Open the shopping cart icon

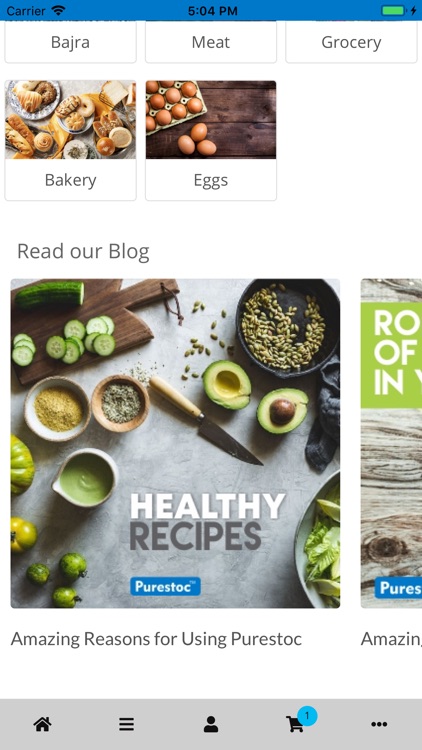point(294,725)
